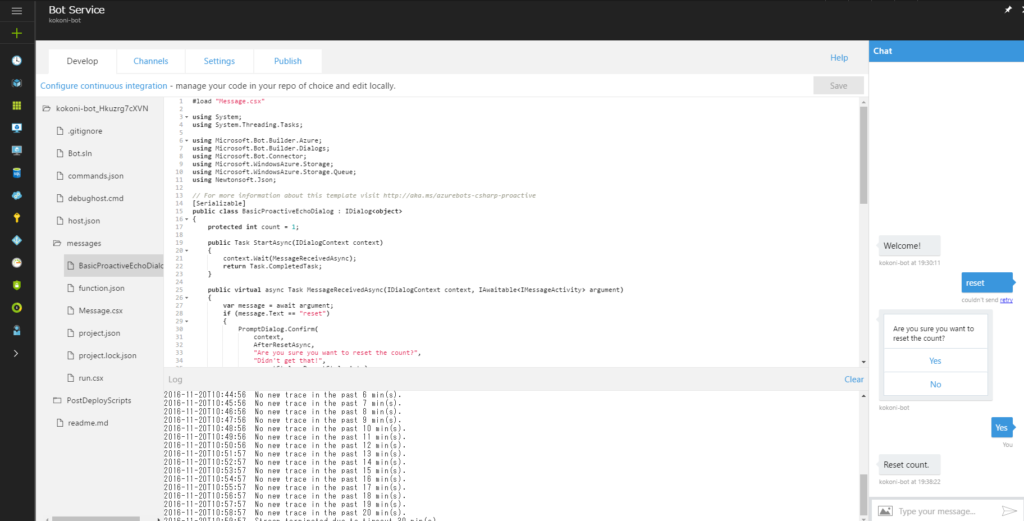The width and height of the screenshot is (1024, 521).
Task: Open Message.csx file
Action: click(101, 311)
